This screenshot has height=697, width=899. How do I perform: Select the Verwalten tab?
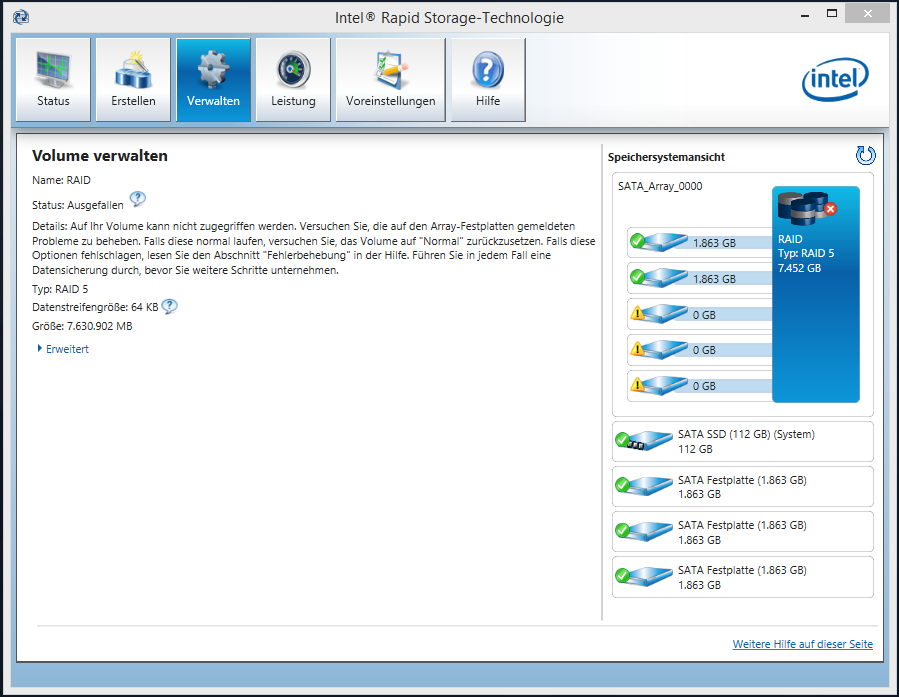tap(213, 80)
